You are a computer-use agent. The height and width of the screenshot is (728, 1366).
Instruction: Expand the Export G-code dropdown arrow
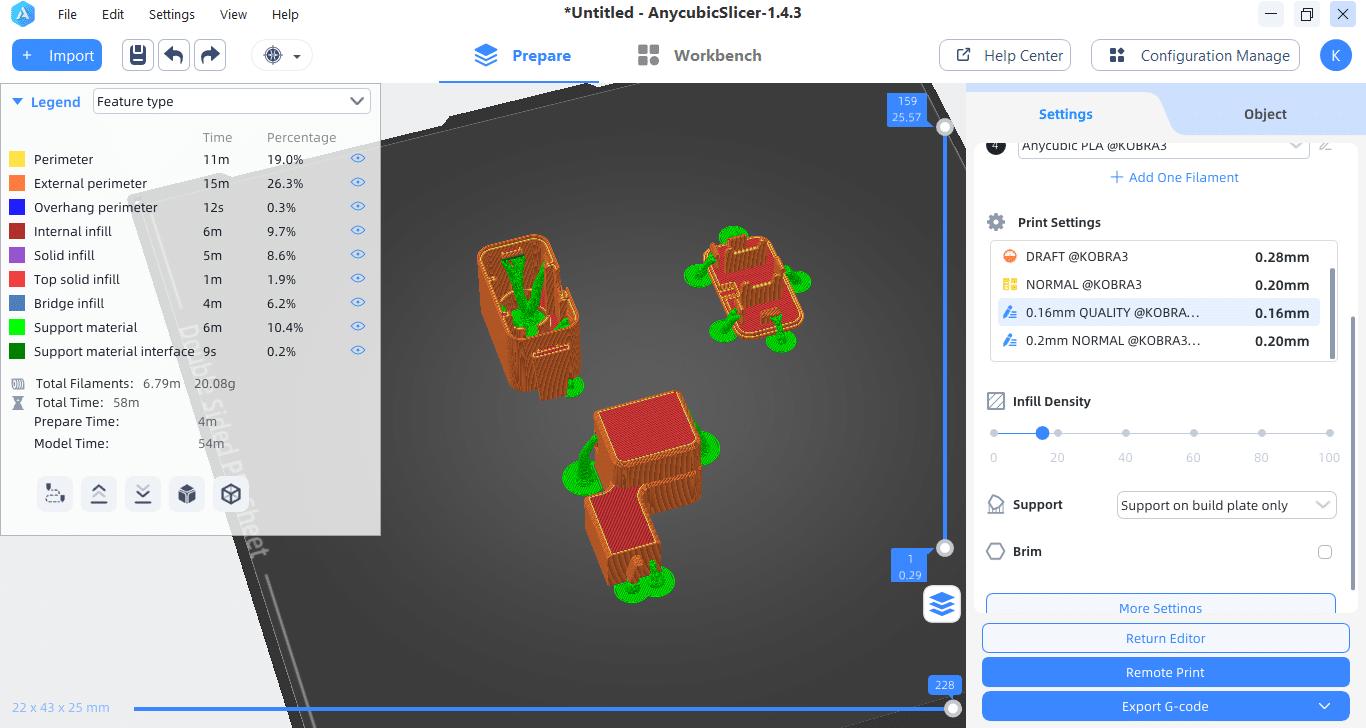click(x=1326, y=706)
